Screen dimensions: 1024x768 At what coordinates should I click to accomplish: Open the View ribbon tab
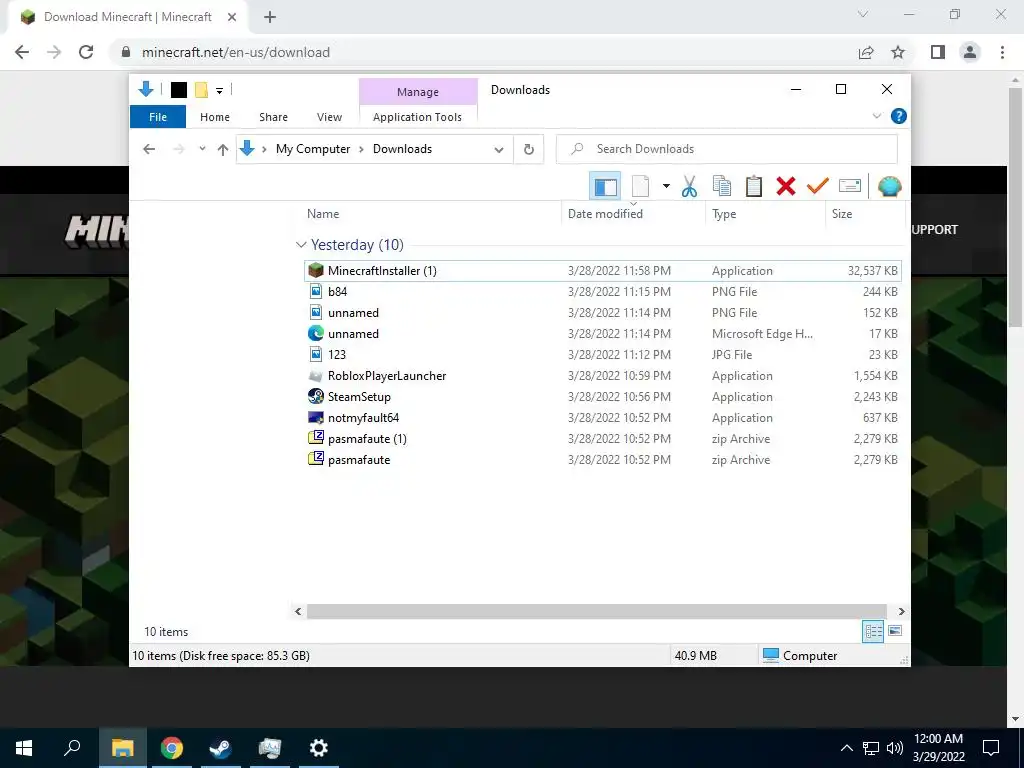click(x=329, y=117)
